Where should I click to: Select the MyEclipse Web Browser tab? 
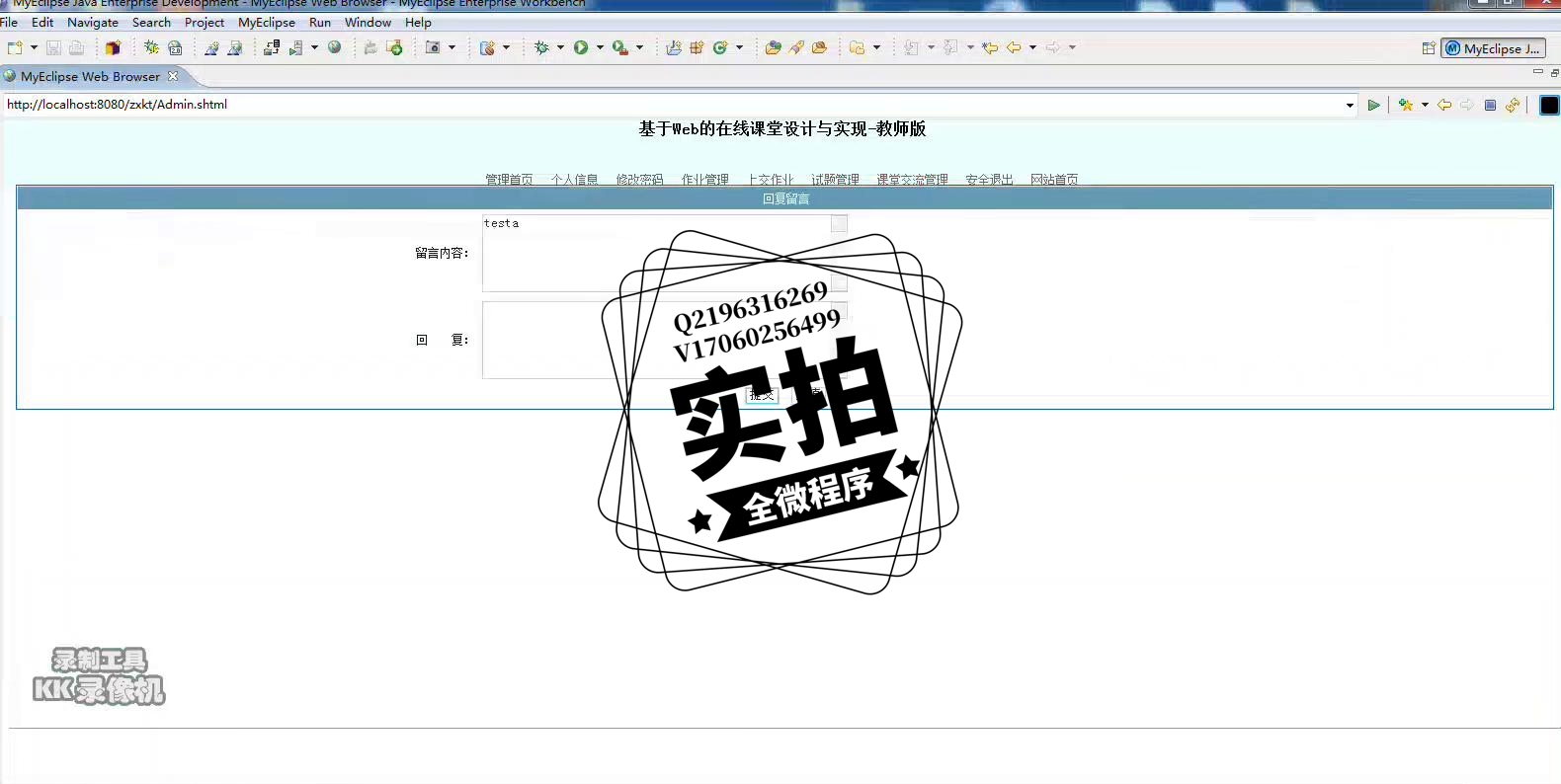90,76
